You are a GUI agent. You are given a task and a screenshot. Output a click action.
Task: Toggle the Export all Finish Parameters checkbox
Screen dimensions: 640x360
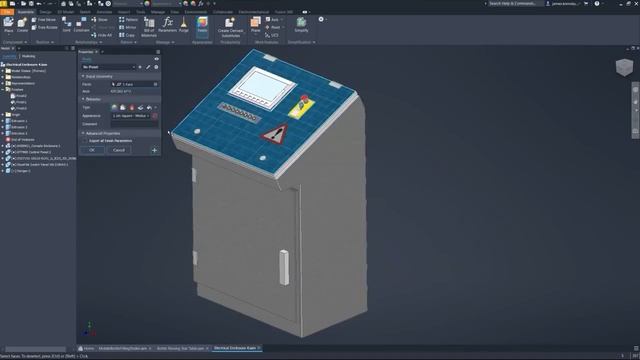[85, 140]
